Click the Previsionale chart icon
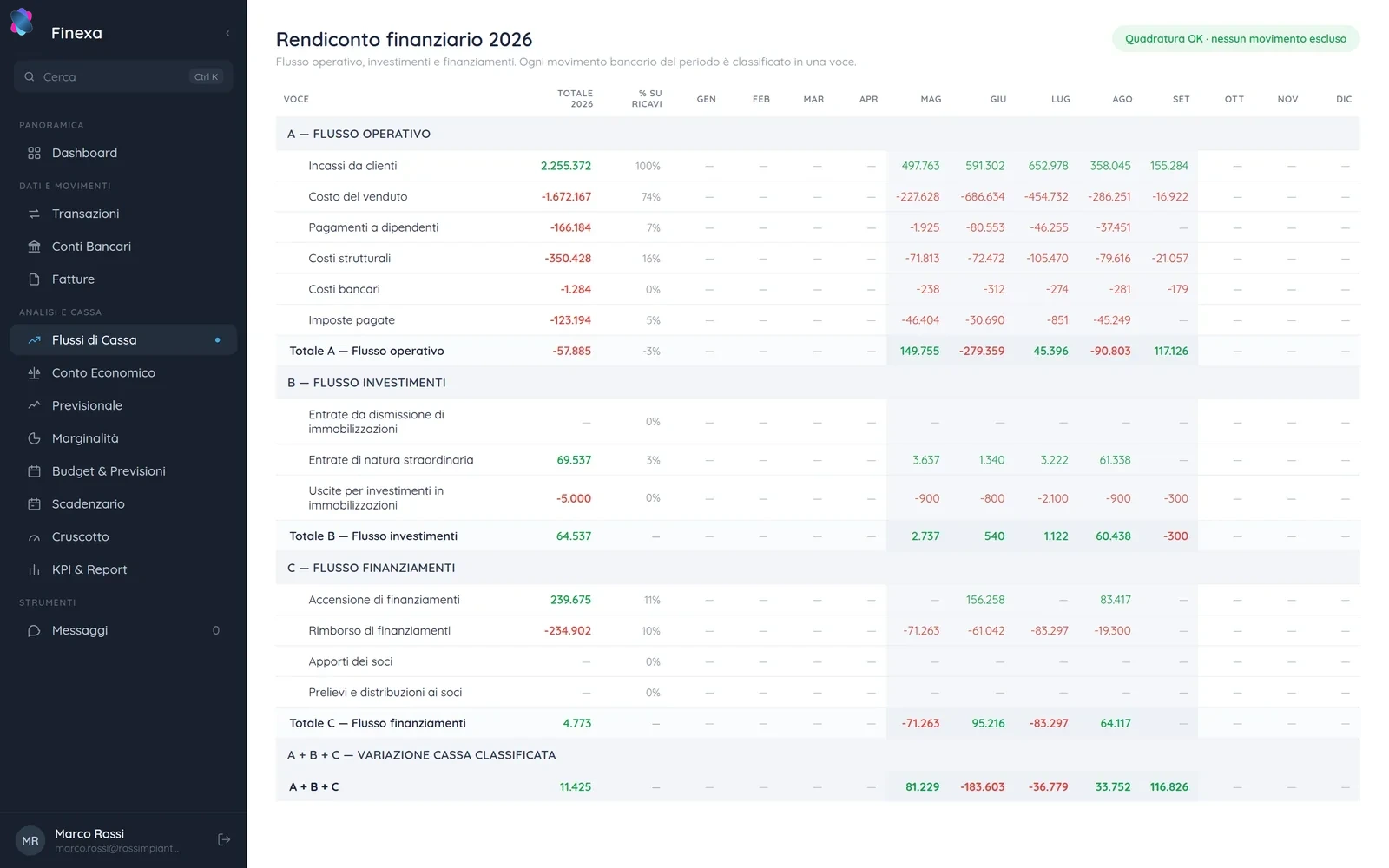This screenshot has height=868, width=1389. coord(34,405)
